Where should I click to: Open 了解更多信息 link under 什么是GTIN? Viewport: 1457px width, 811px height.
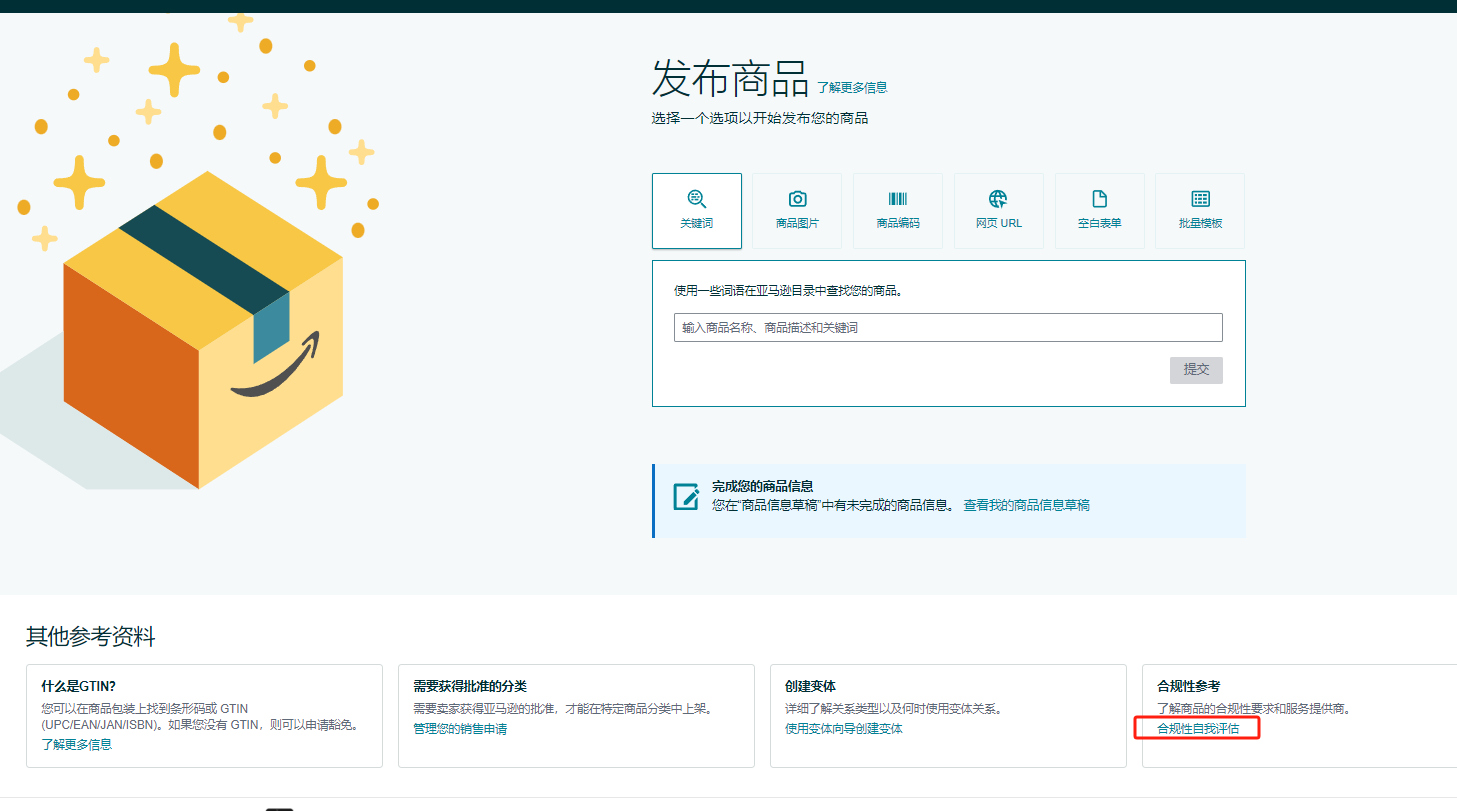[x=77, y=744]
